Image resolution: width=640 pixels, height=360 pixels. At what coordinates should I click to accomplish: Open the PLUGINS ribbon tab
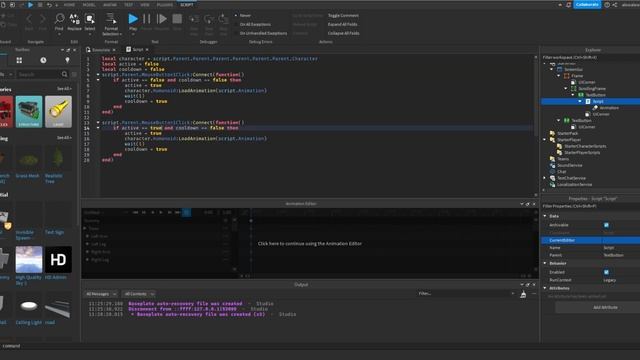165,4
